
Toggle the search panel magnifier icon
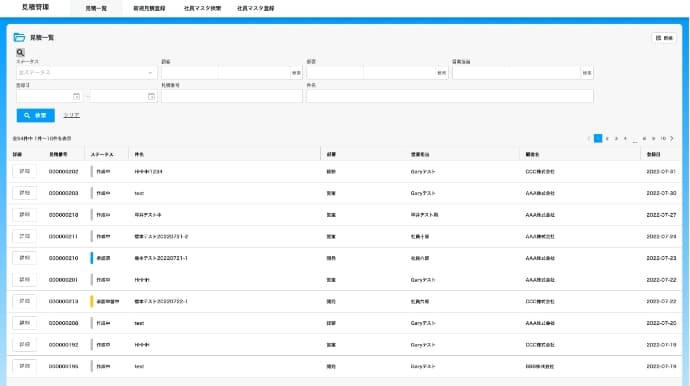(20, 52)
